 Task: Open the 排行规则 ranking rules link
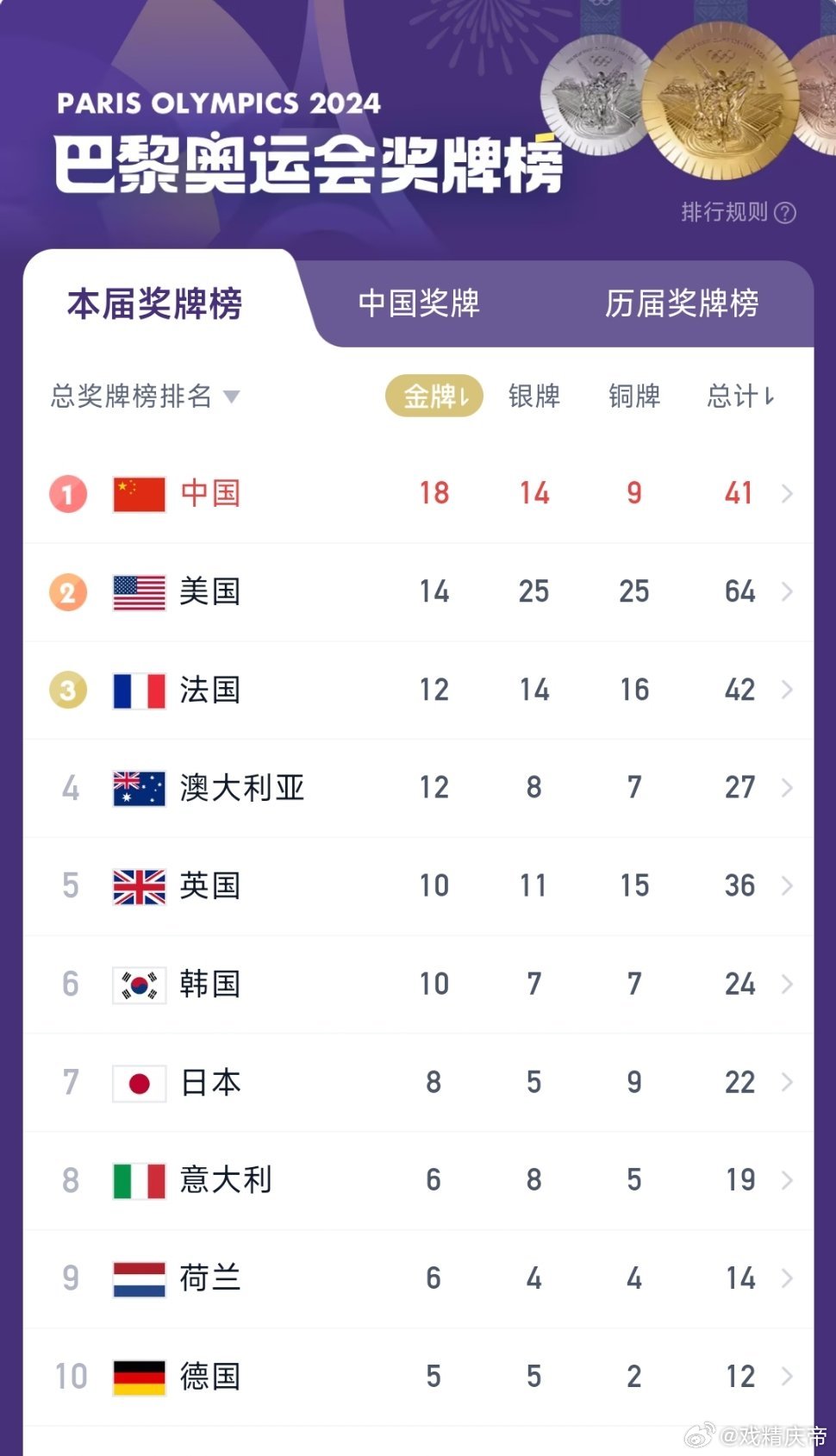pyautogui.click(x=724, y=212)
